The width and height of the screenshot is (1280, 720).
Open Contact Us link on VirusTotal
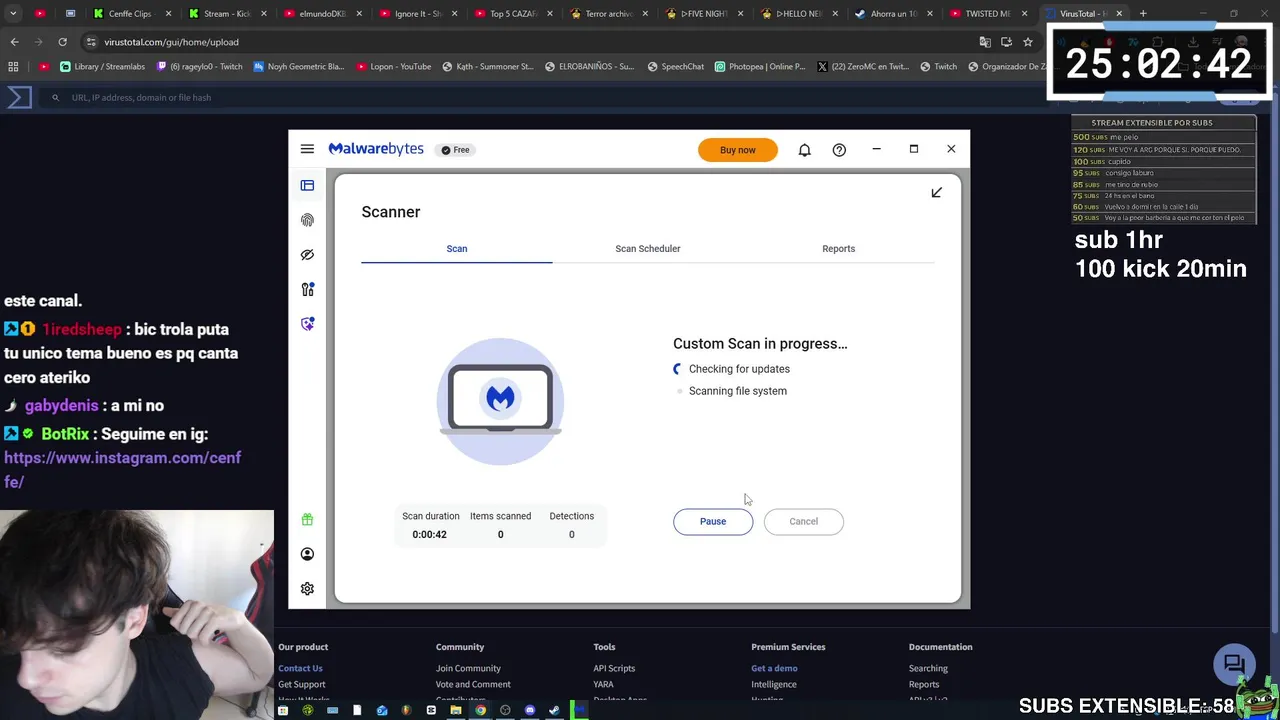coord(300,668)
